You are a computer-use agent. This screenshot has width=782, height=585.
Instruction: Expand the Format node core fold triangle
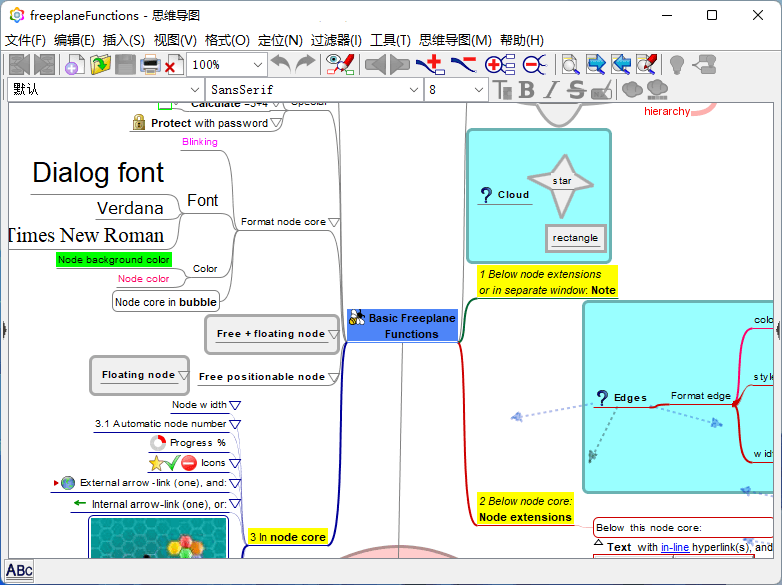[334, 222]
